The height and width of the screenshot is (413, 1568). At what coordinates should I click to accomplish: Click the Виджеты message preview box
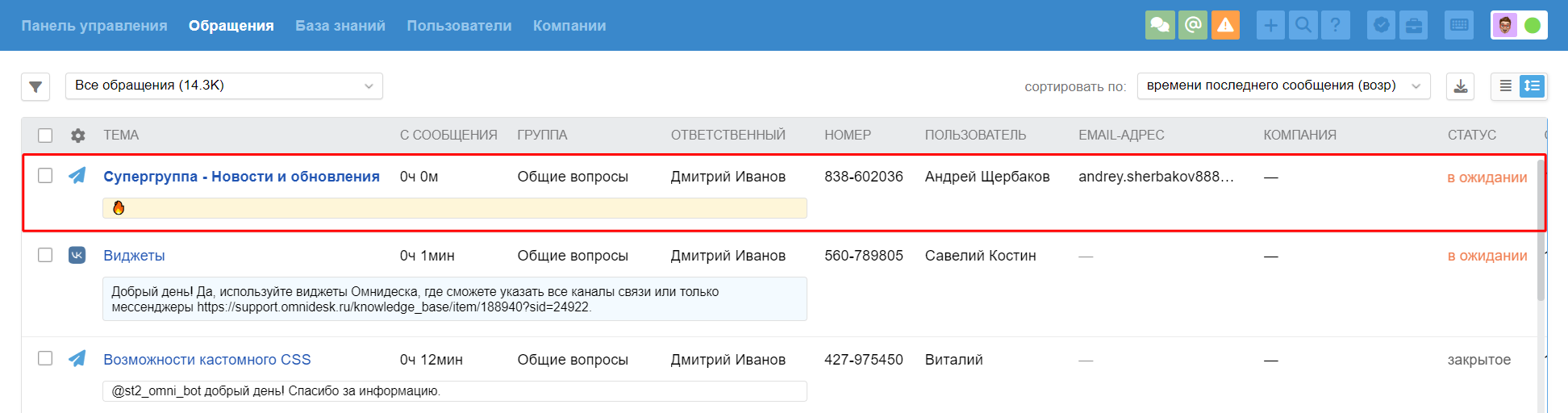[x=455, y=299]
